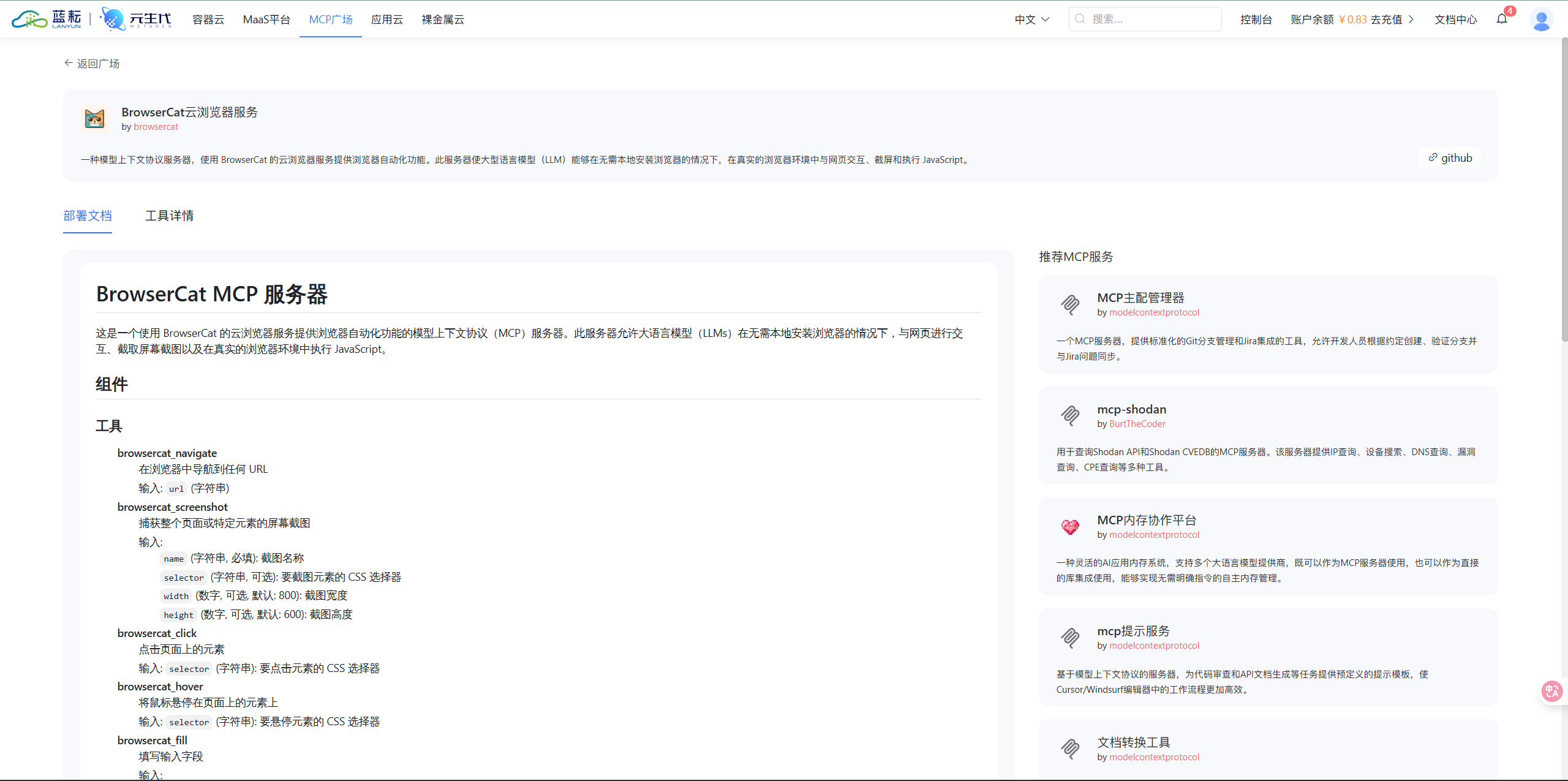This screenshot has height=781, width=1568.
Task: Click the mcp提示服务 card icon
Action: 1070,638
